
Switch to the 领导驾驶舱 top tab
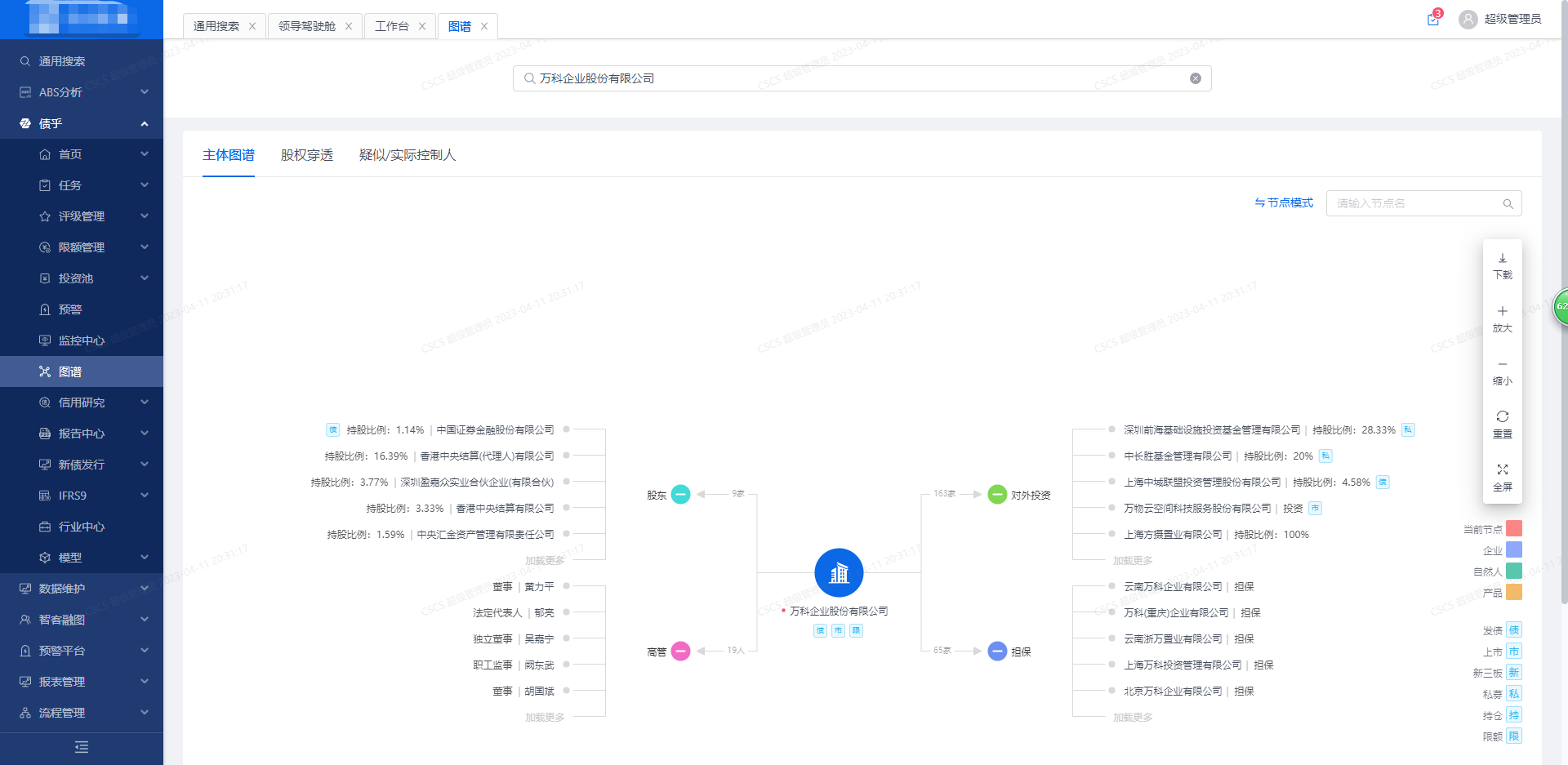pyautogui.click(x=307, y=26)
